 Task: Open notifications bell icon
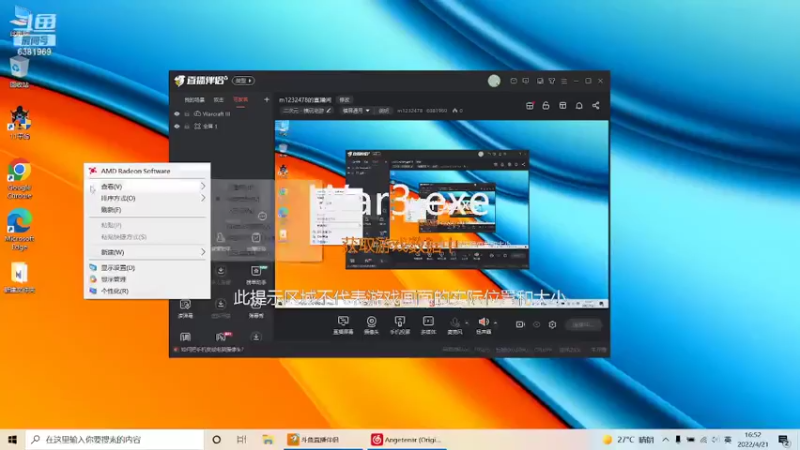pyautogui.click(x=579, y=106)
